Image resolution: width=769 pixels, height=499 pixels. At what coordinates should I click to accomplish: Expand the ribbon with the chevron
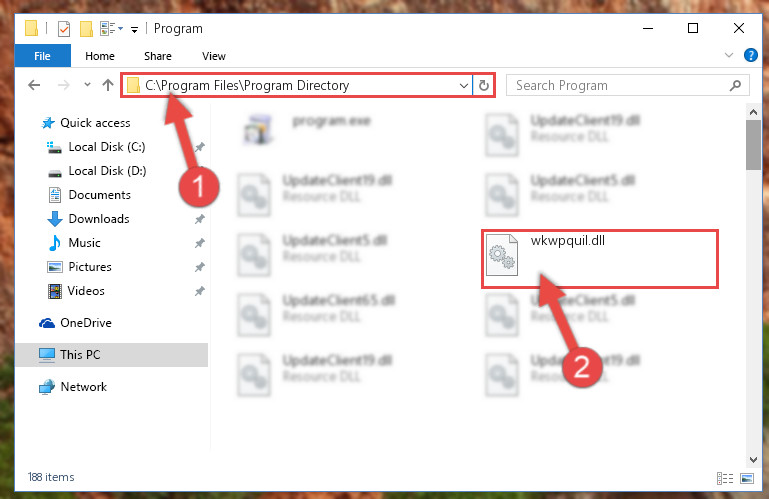pyautogui.click(x=729, y=55)
